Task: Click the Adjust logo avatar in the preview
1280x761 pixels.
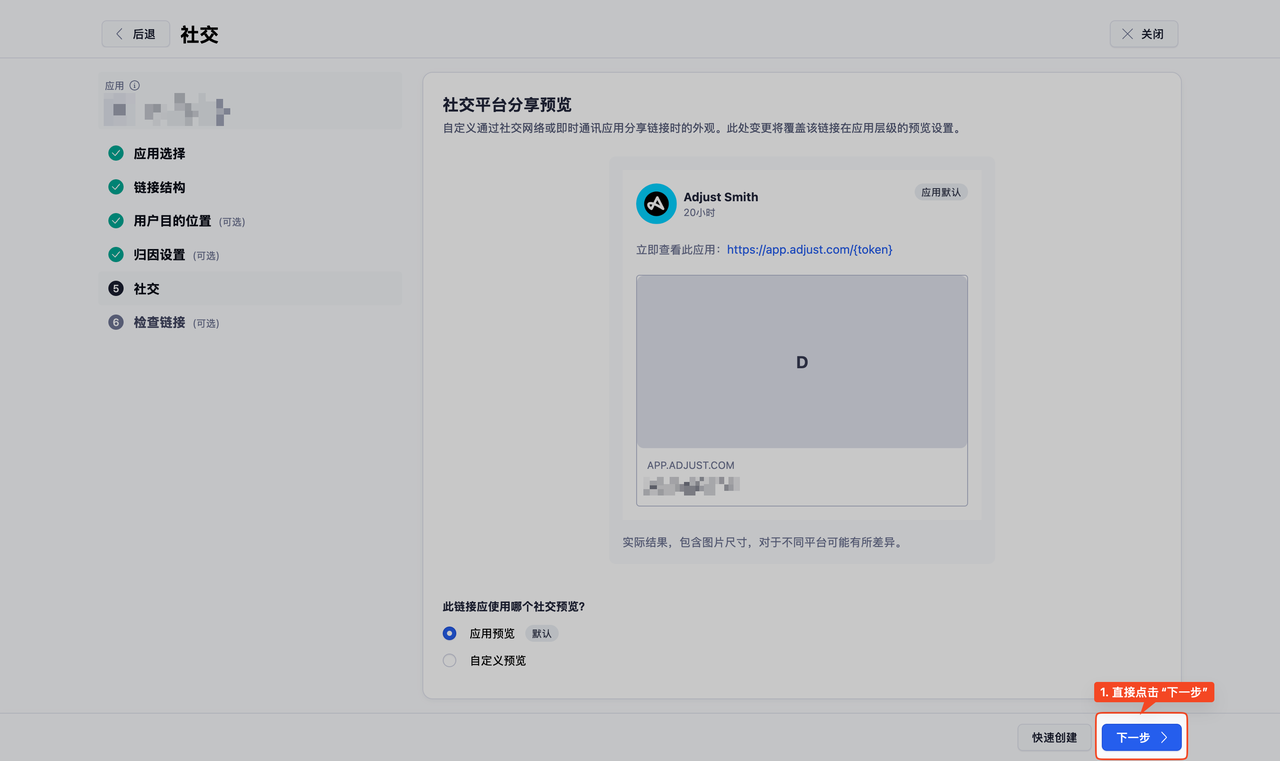Action: tap(655, 204)
